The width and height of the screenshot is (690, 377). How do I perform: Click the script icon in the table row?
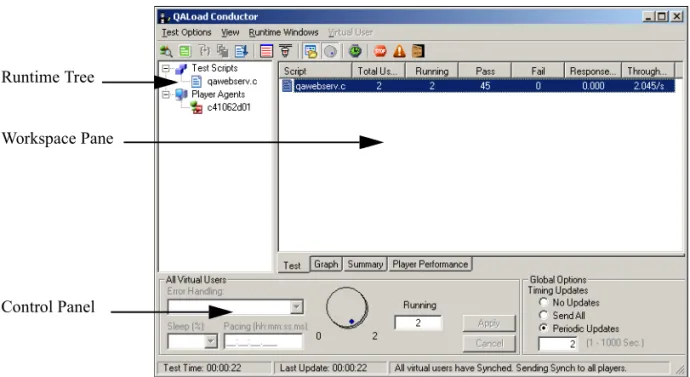tap(287, 86)
